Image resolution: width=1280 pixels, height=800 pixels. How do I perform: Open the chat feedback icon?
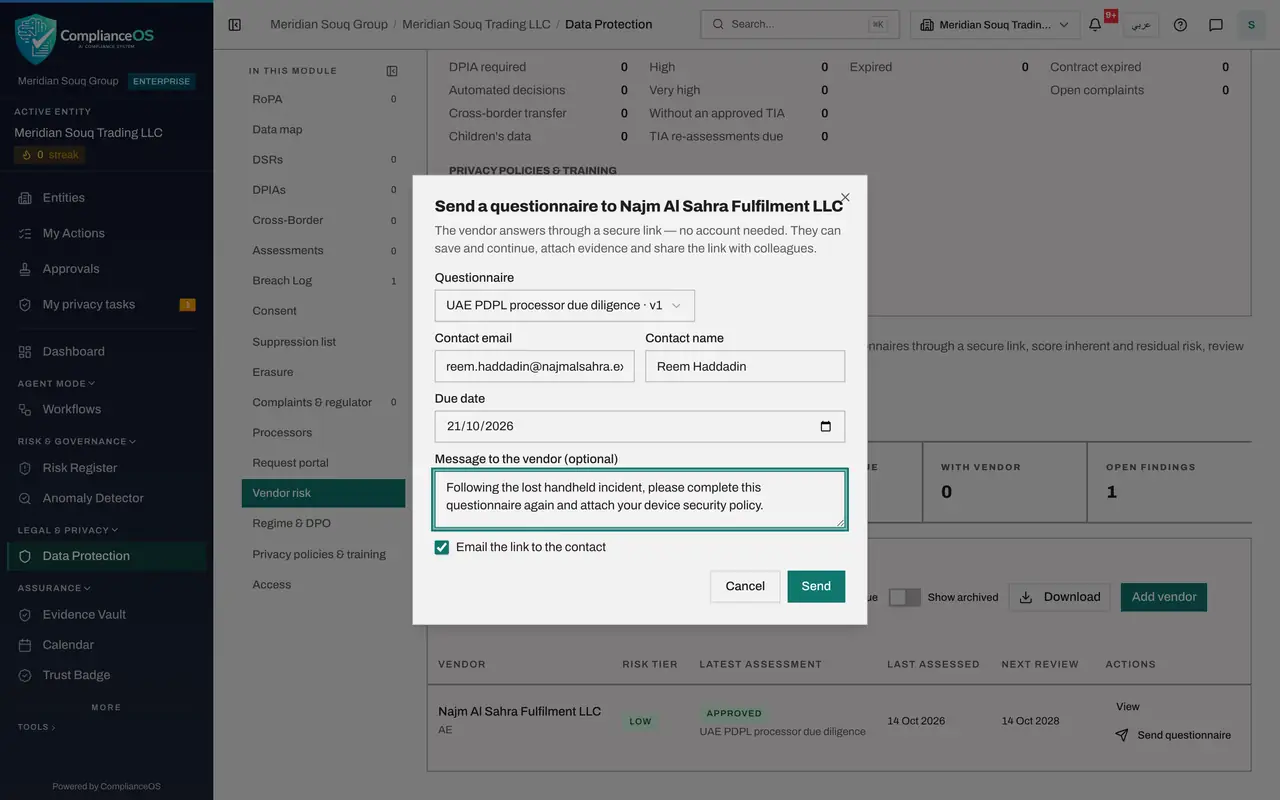click(1216, 25)
